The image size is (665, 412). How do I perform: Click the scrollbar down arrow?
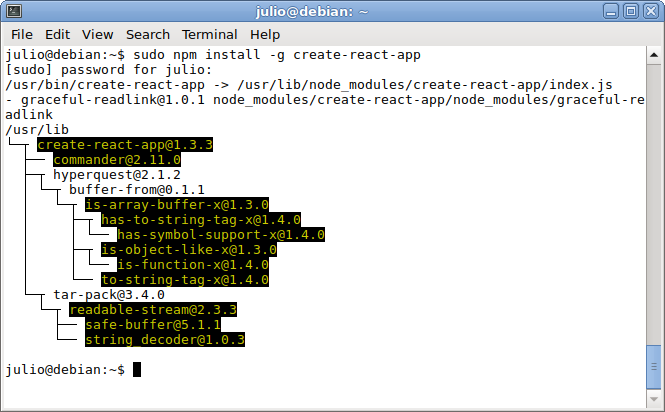coord(654,399)
